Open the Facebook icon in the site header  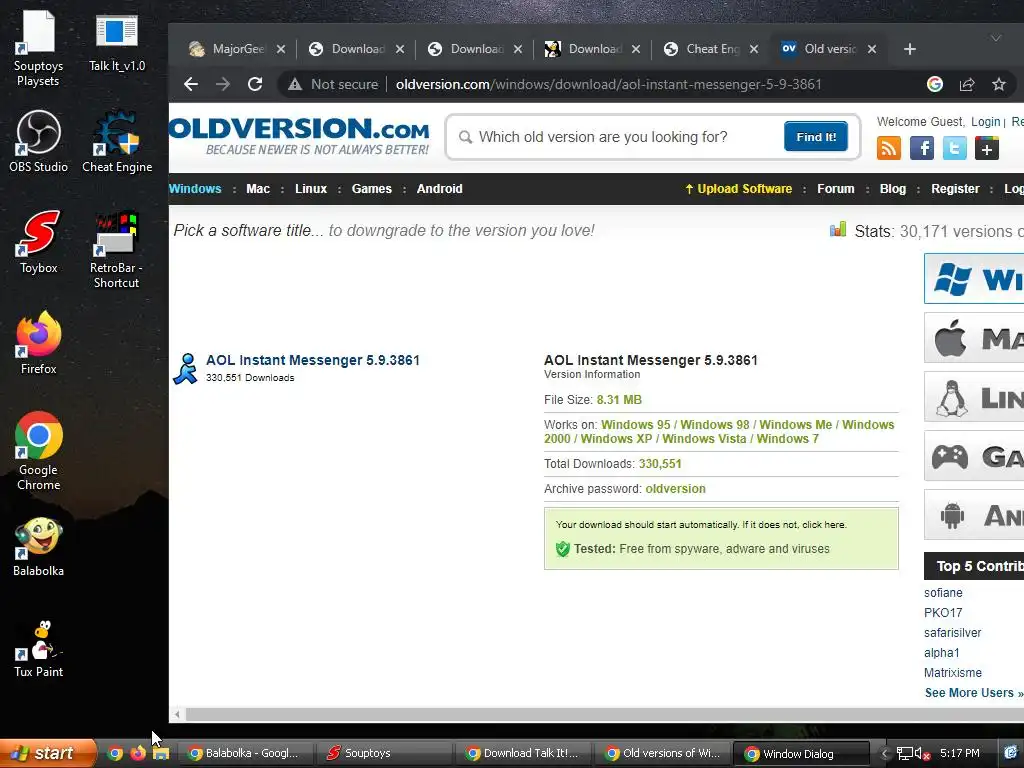tap(921, 148)
